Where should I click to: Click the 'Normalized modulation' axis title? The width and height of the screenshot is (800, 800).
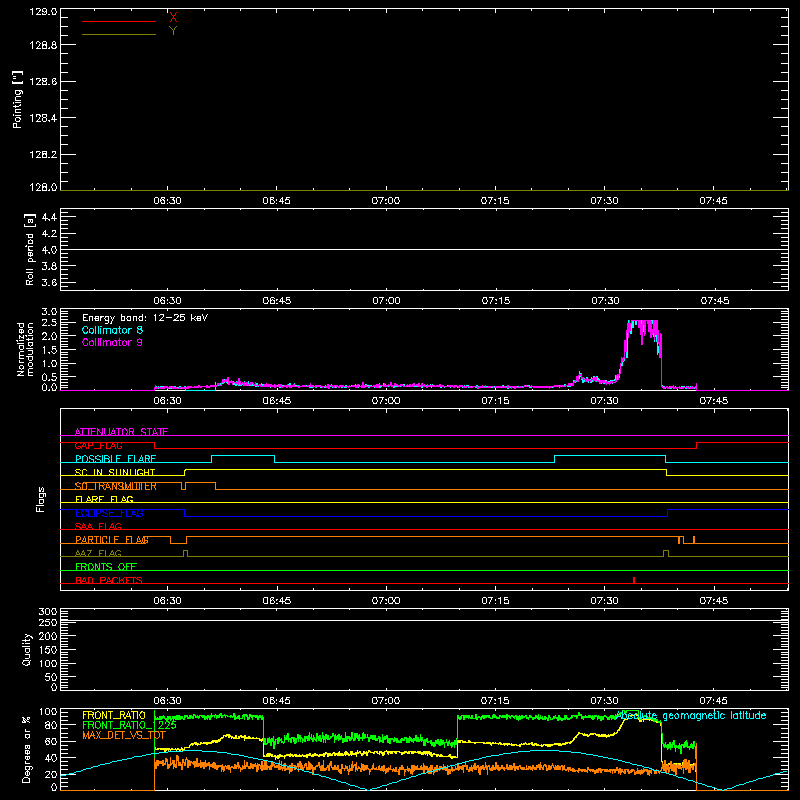pyautogui.click(x=25, y=349)
